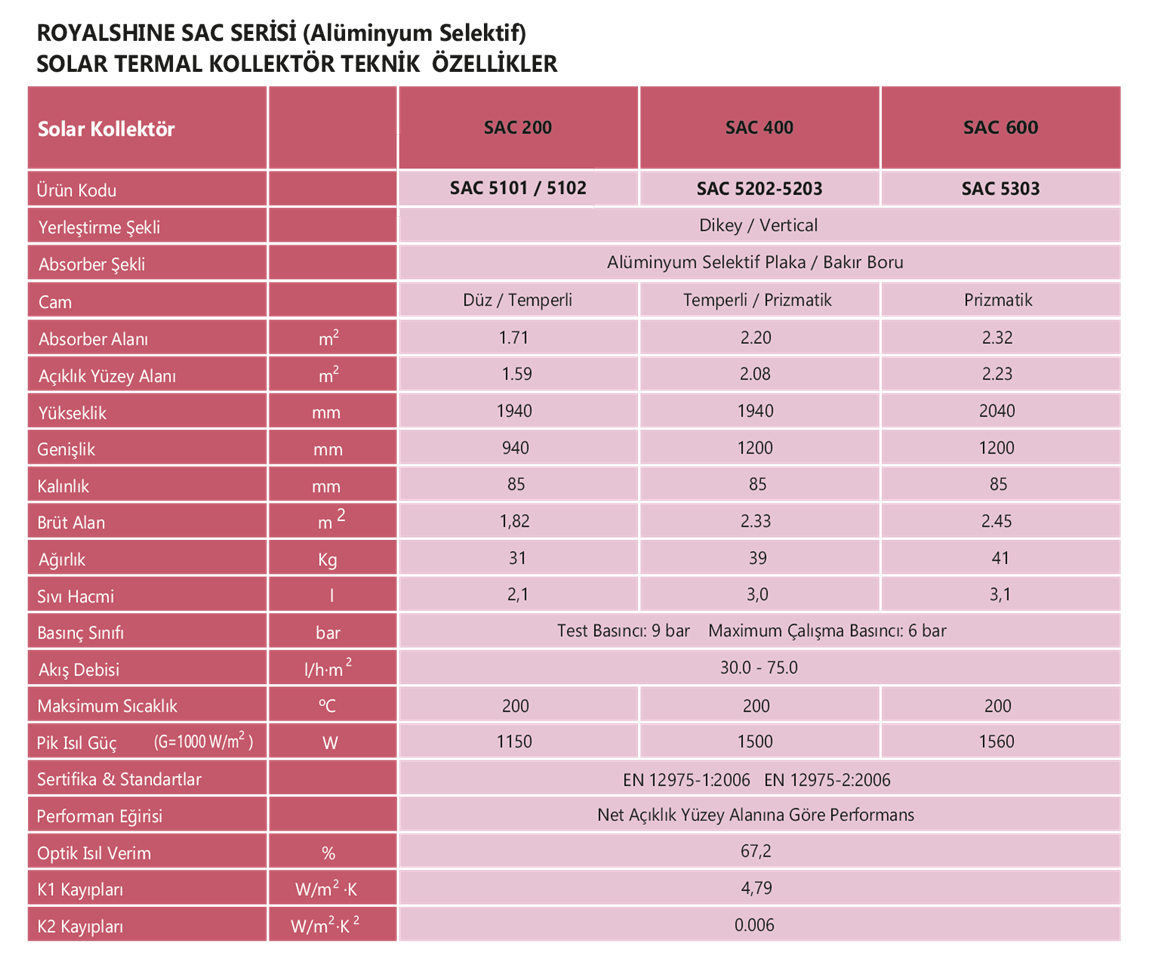Select weight value '39'

click(757, 558)
